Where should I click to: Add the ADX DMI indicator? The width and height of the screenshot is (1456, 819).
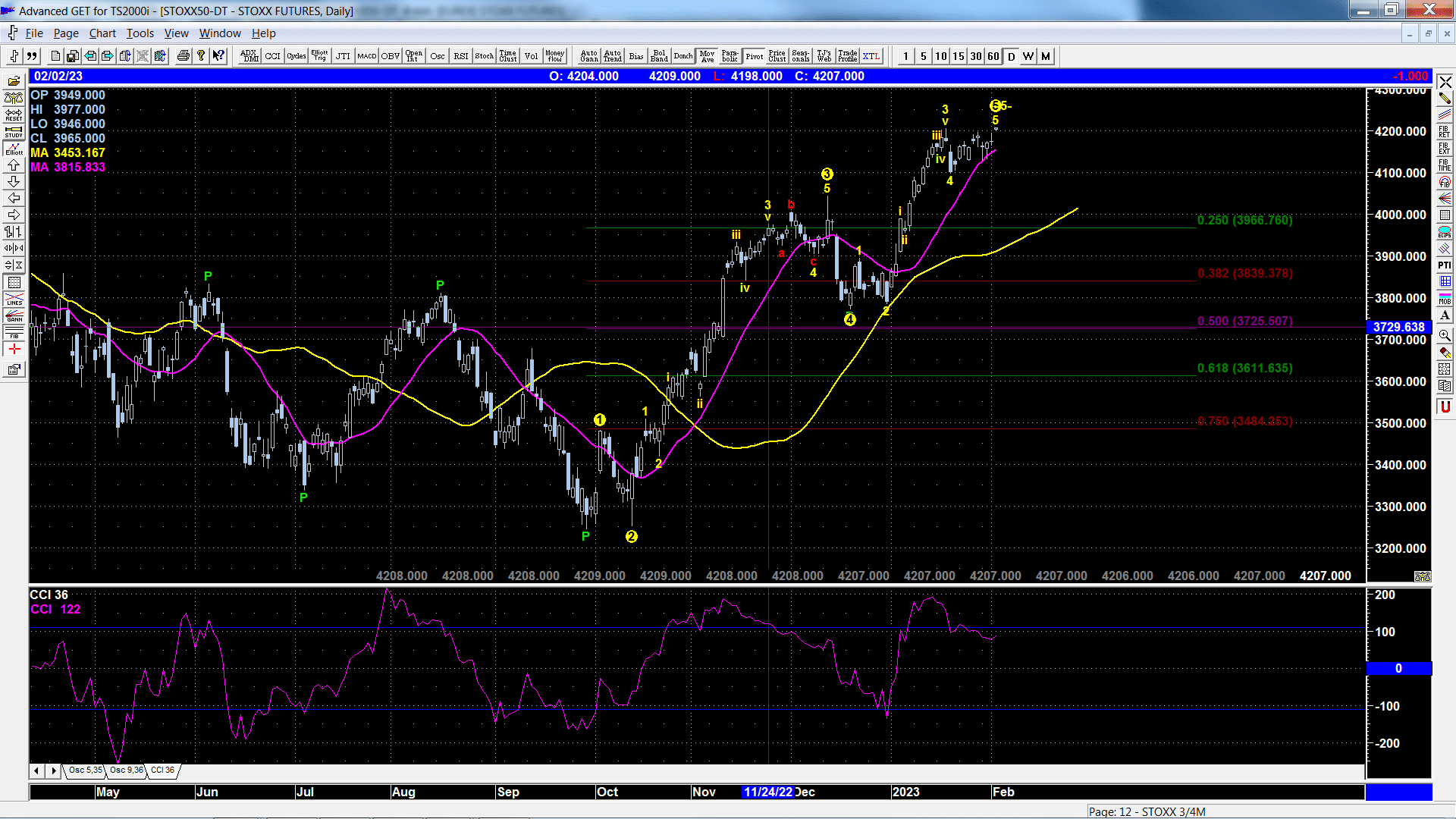[x=249, y=56]
